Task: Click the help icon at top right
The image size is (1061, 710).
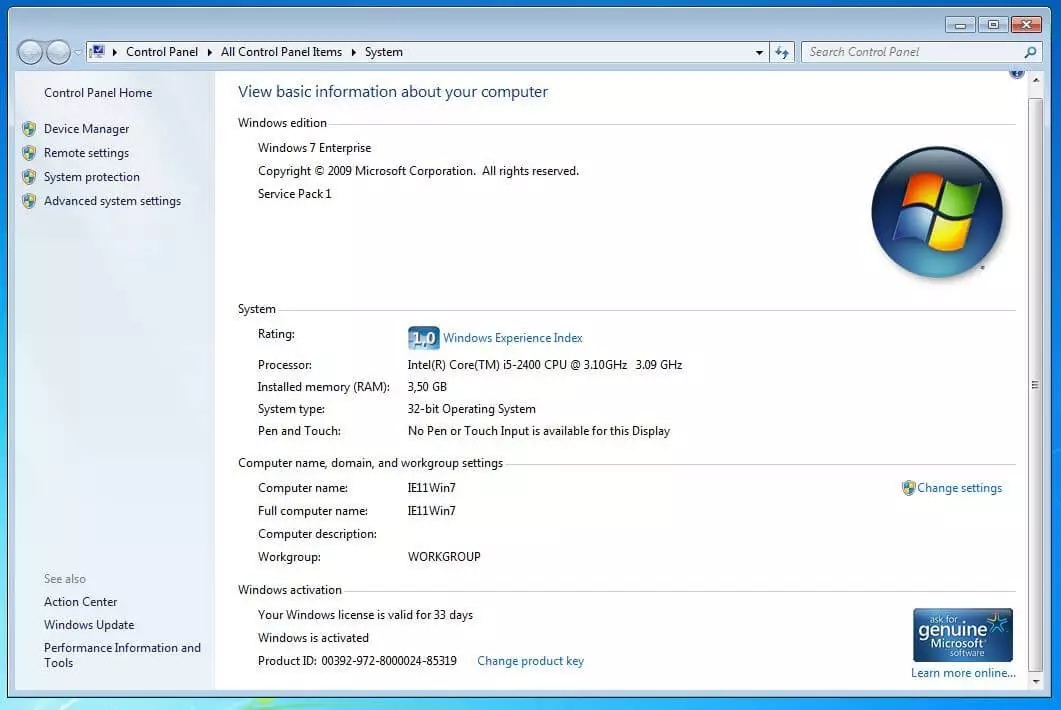Action: 1017,73
